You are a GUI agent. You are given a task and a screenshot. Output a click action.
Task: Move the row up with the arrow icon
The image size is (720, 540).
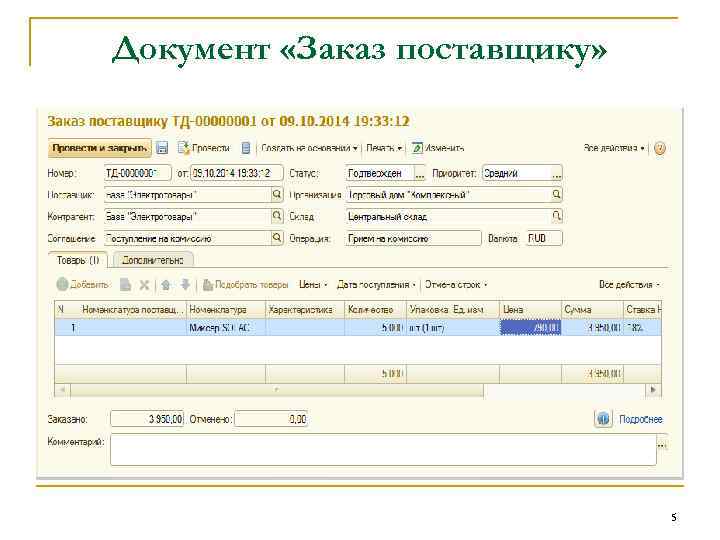[x=166, y=285]
